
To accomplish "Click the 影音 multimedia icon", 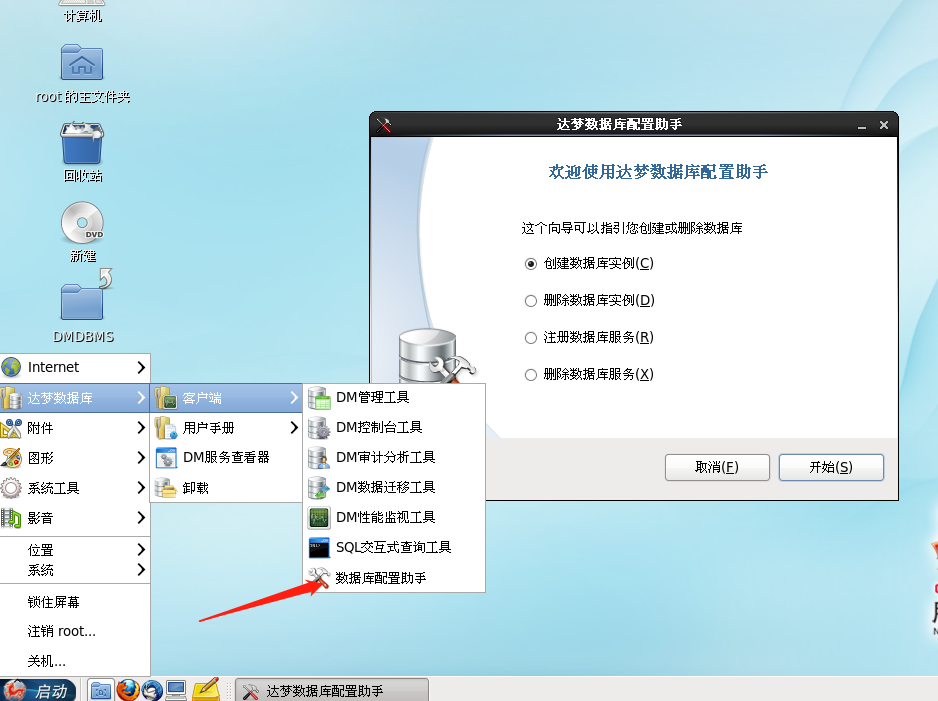I will [11, 518].
